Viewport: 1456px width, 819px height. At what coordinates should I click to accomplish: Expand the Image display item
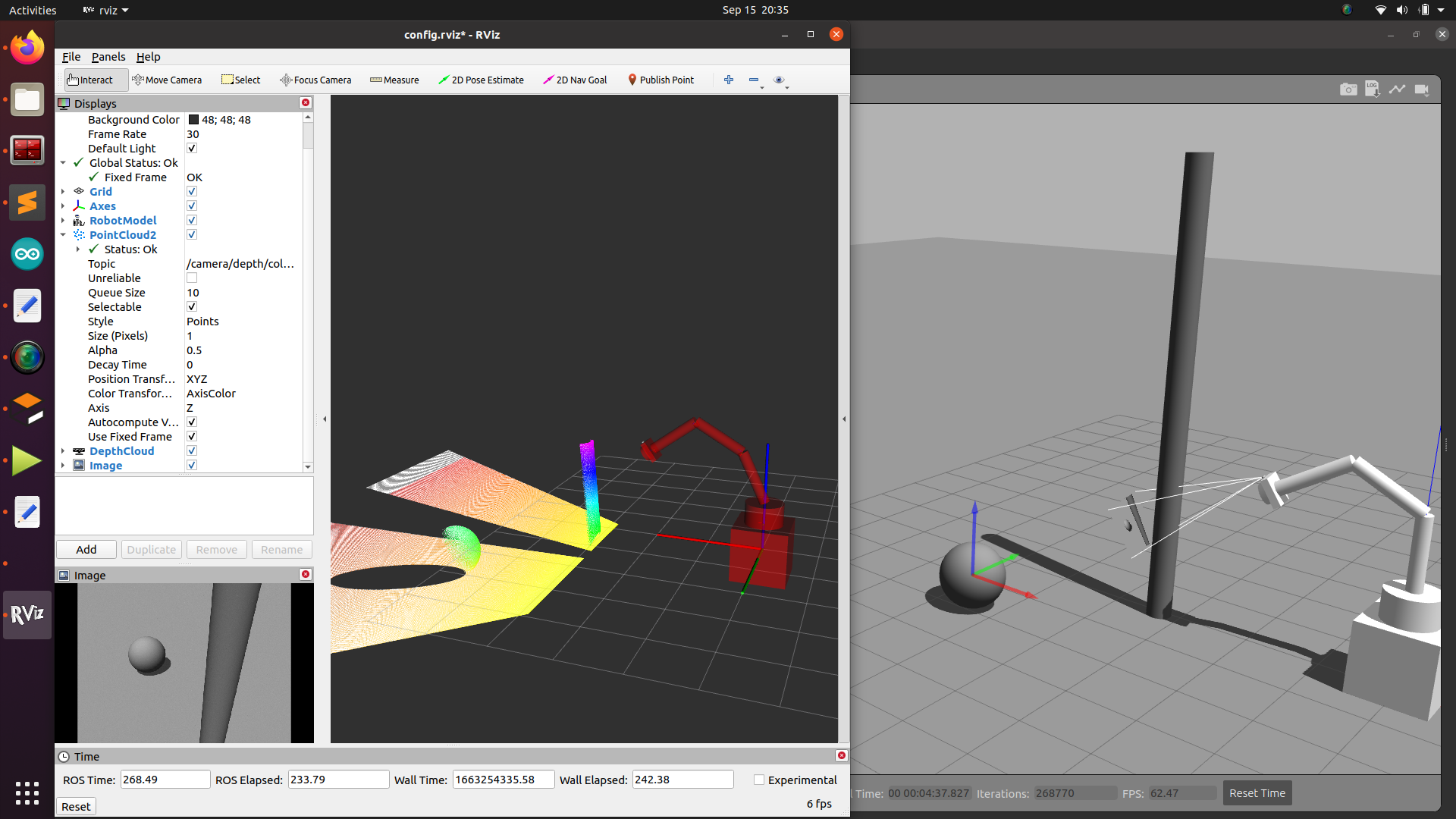[63, 466]
